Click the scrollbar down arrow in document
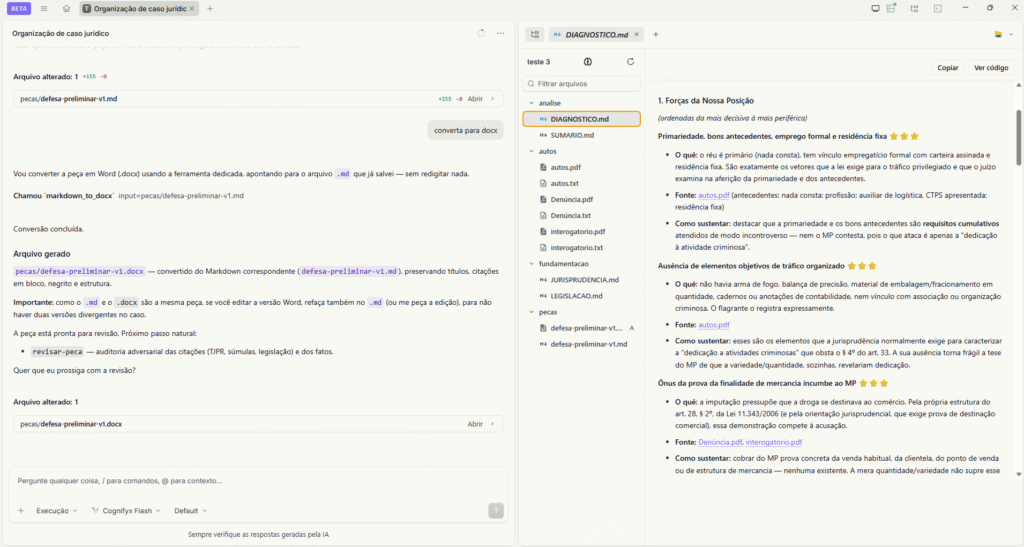The width and height of the screenshot is (1024, 547). pos(1019,475)
